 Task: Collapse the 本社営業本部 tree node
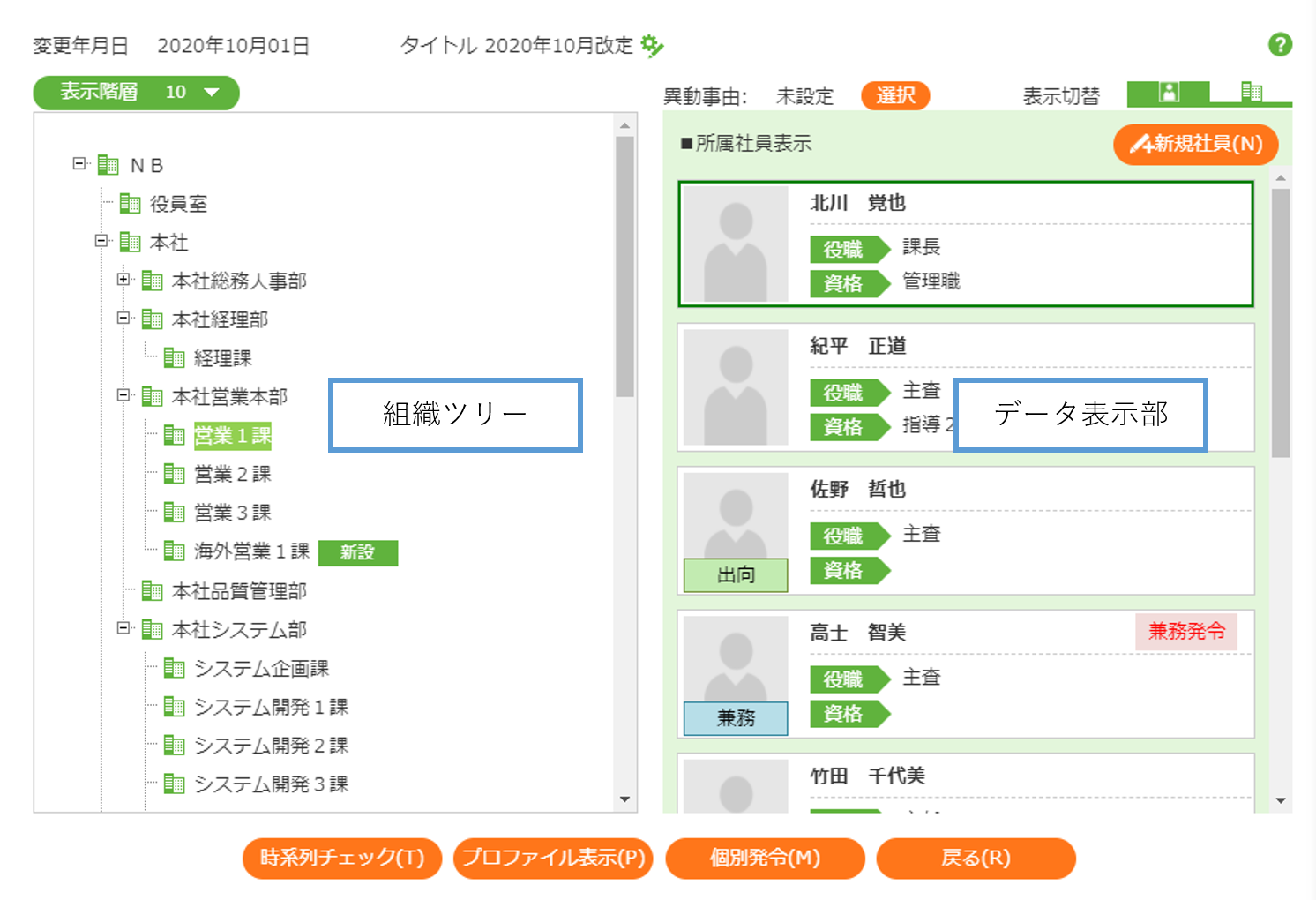pos(123,395)
